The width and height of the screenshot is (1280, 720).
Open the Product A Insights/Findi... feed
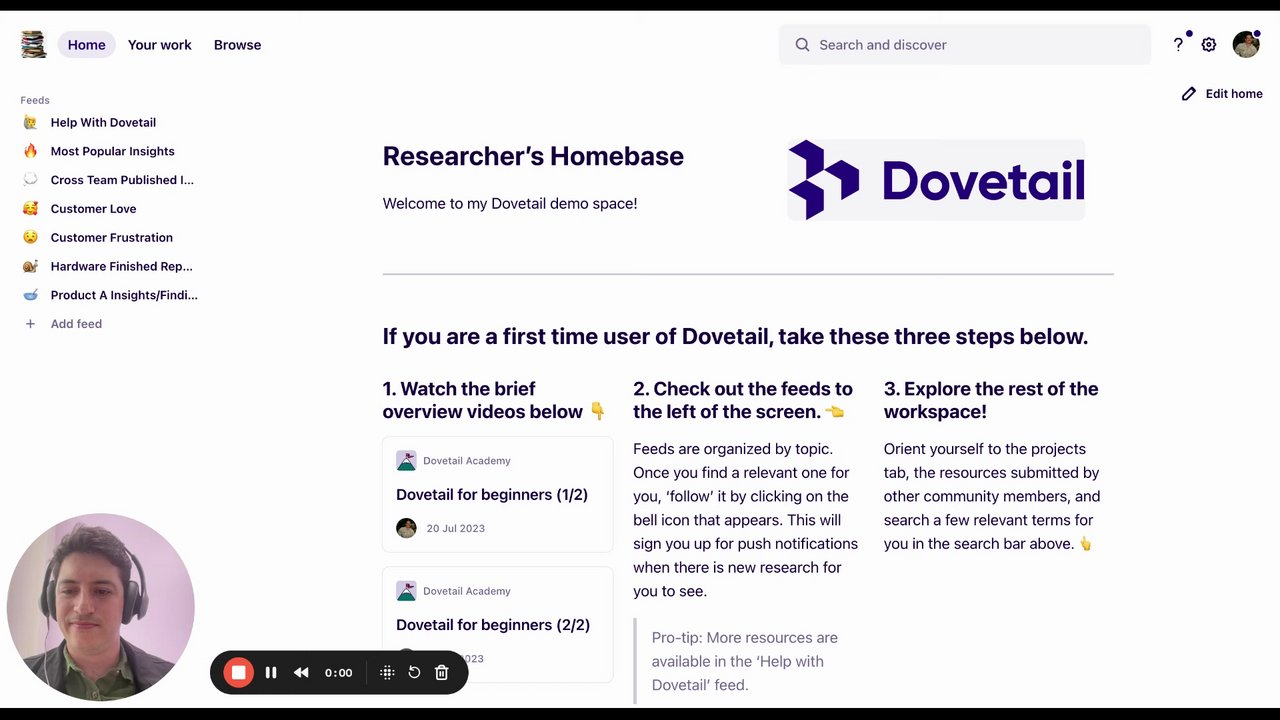[124, 295]
